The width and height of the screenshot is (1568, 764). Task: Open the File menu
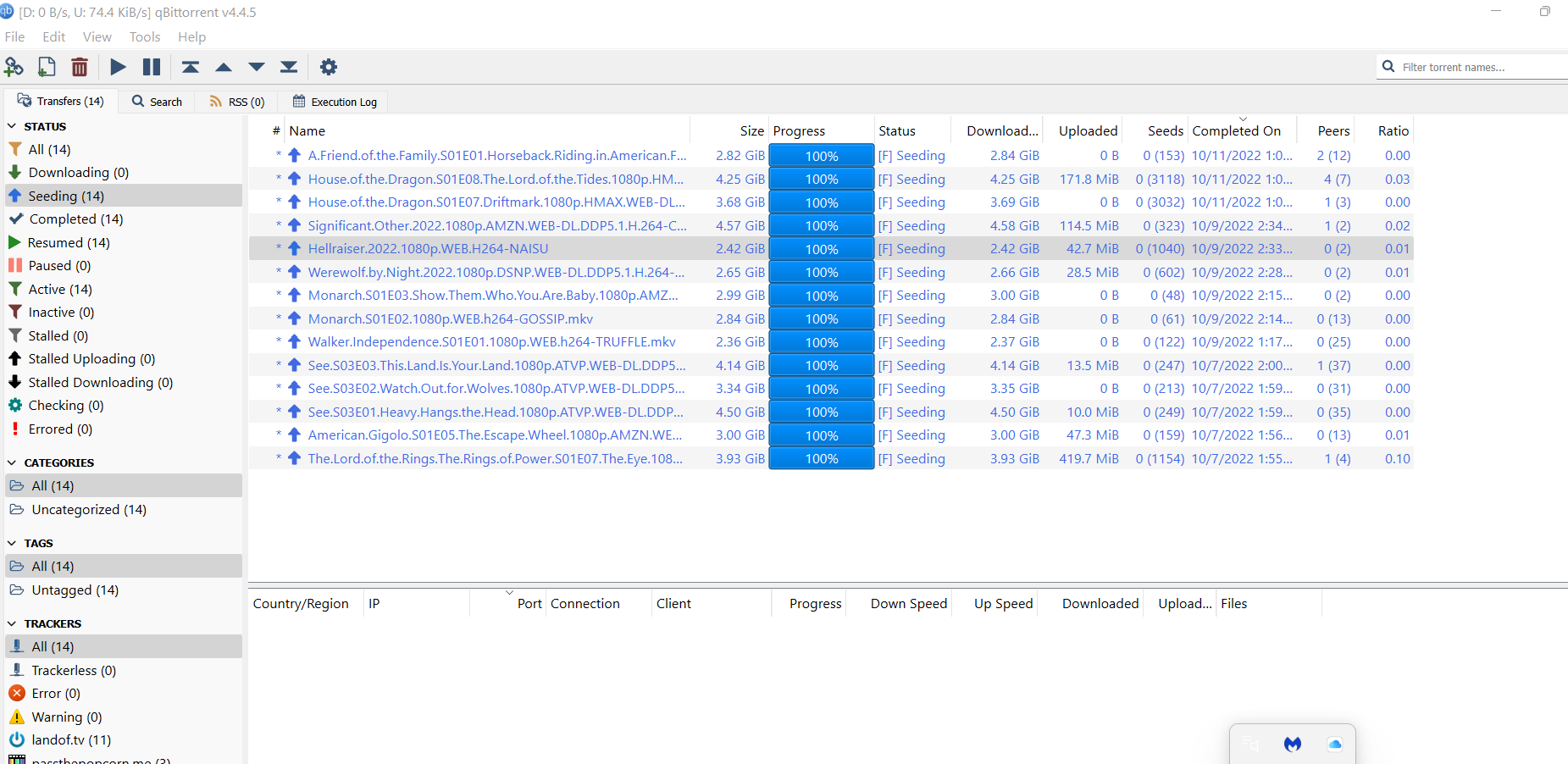pos(15,36)
